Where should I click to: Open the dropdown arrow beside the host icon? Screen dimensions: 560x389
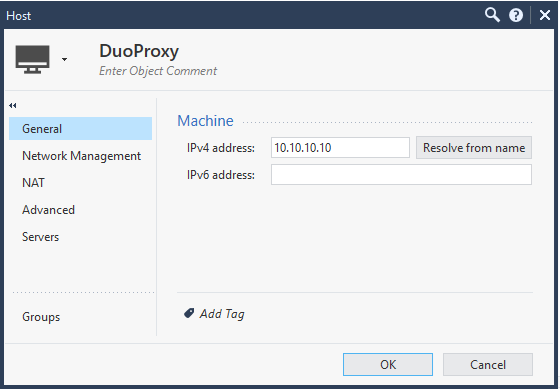64,59
